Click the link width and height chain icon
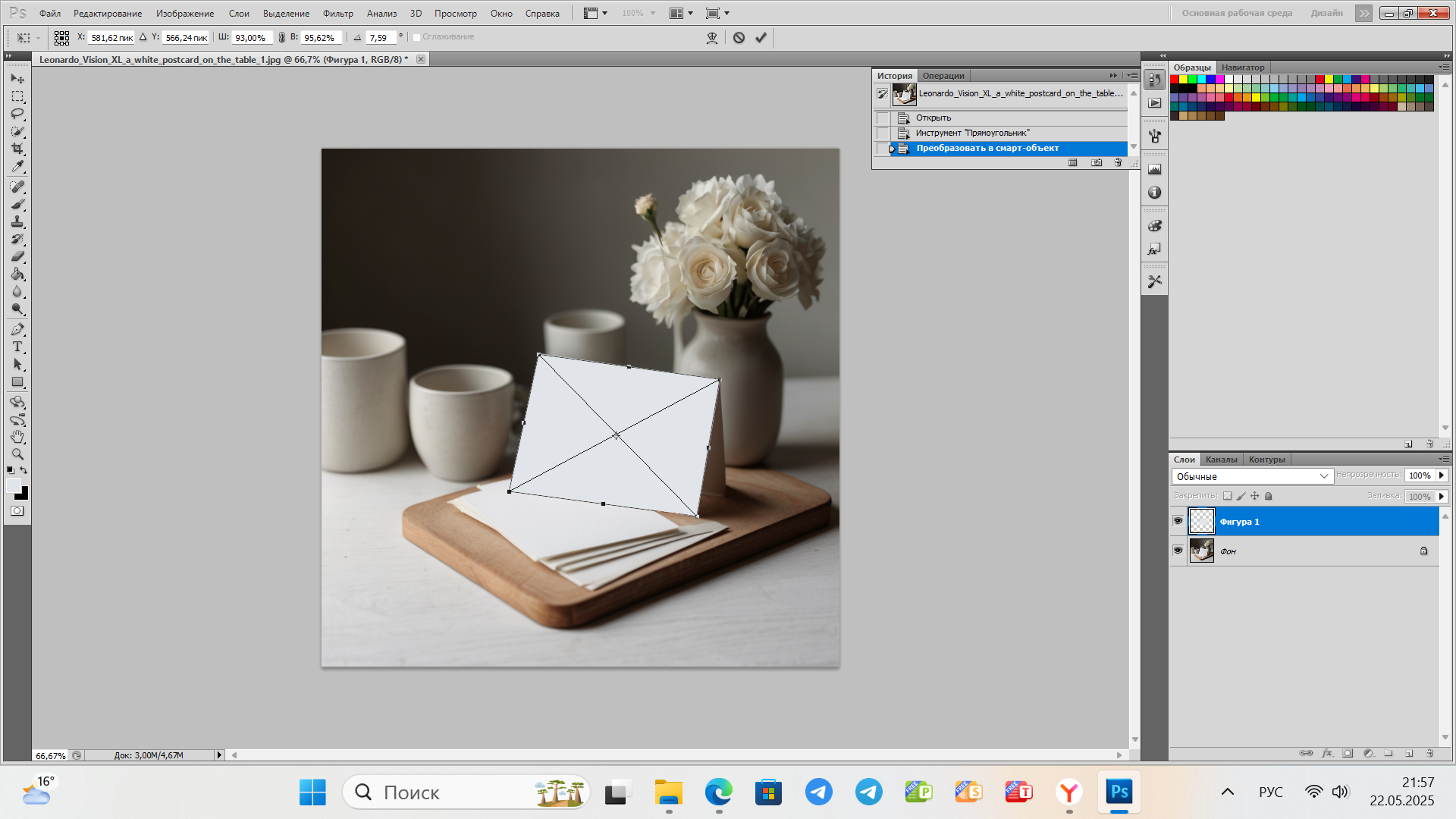Viewport: 1456px width, 819px height. click(282, 38)
